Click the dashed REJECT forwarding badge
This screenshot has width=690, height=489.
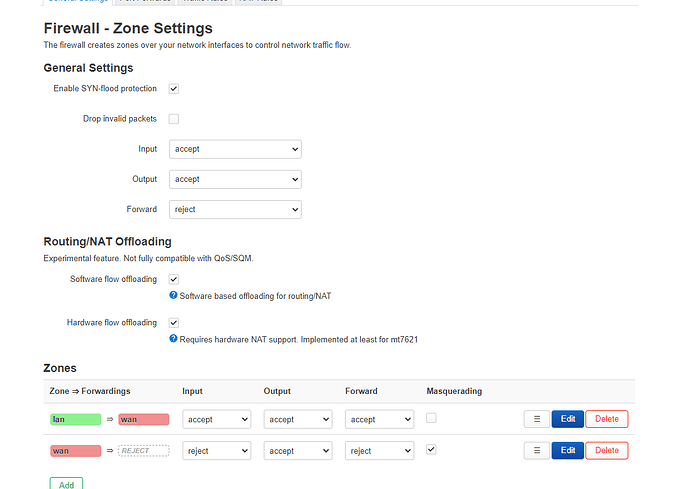point(143,451)
